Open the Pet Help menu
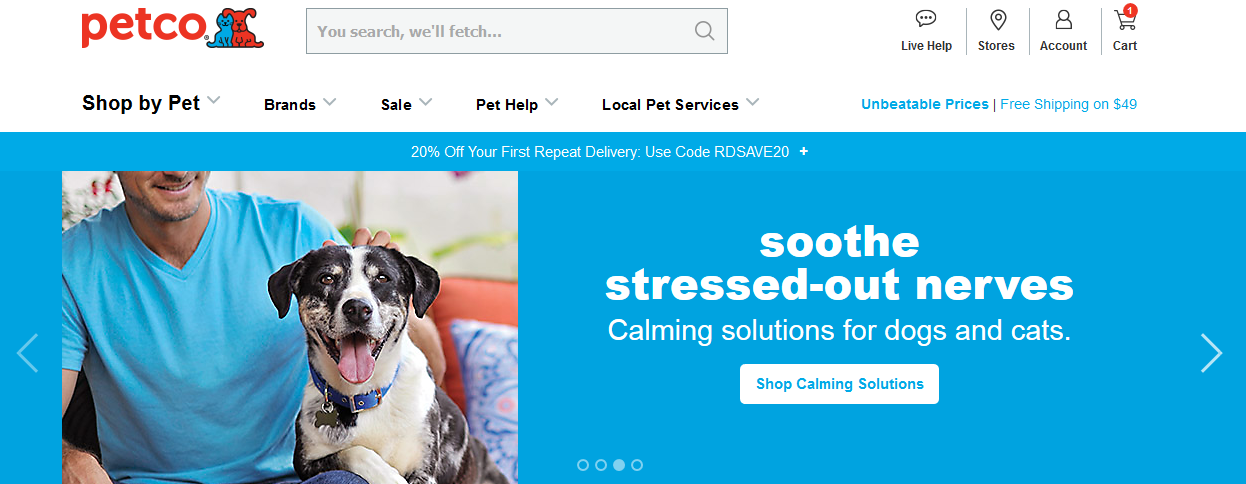Image resolution: width=1246 pixels, height=484 pixels. [516, 104]
